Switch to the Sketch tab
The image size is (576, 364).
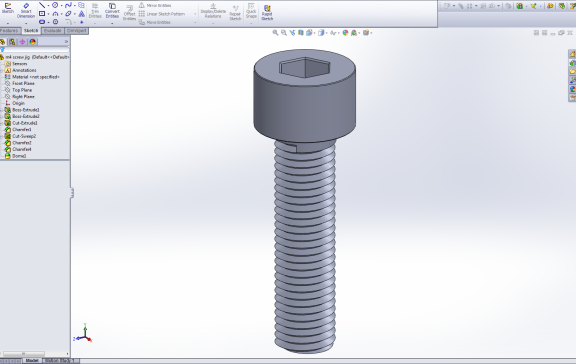(31, 31)
